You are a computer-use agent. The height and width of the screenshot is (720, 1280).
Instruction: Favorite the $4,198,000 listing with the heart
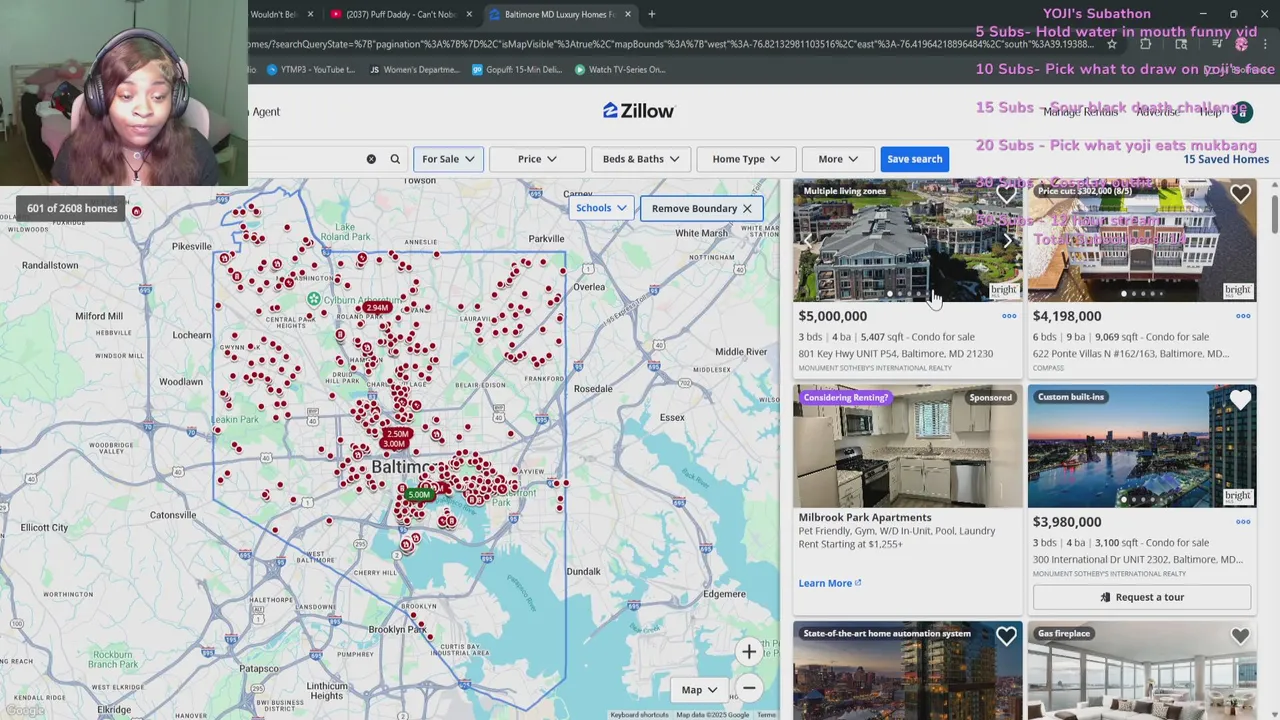[1240, 194]
